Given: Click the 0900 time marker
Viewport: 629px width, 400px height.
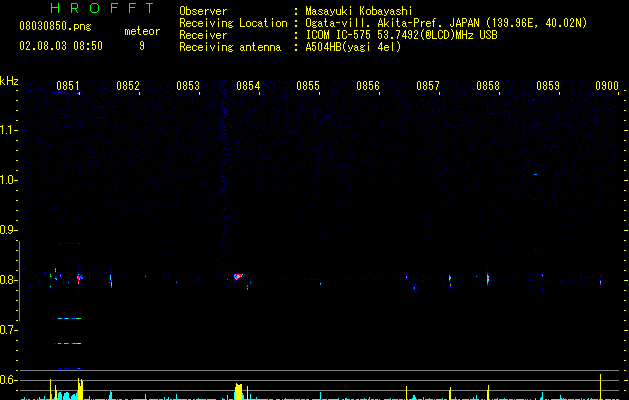Looking at the screenshot, I should point(607,85).
